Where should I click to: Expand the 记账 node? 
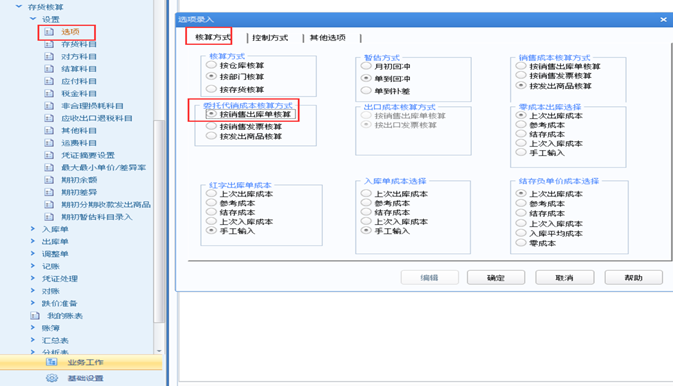tap(33, 266)
